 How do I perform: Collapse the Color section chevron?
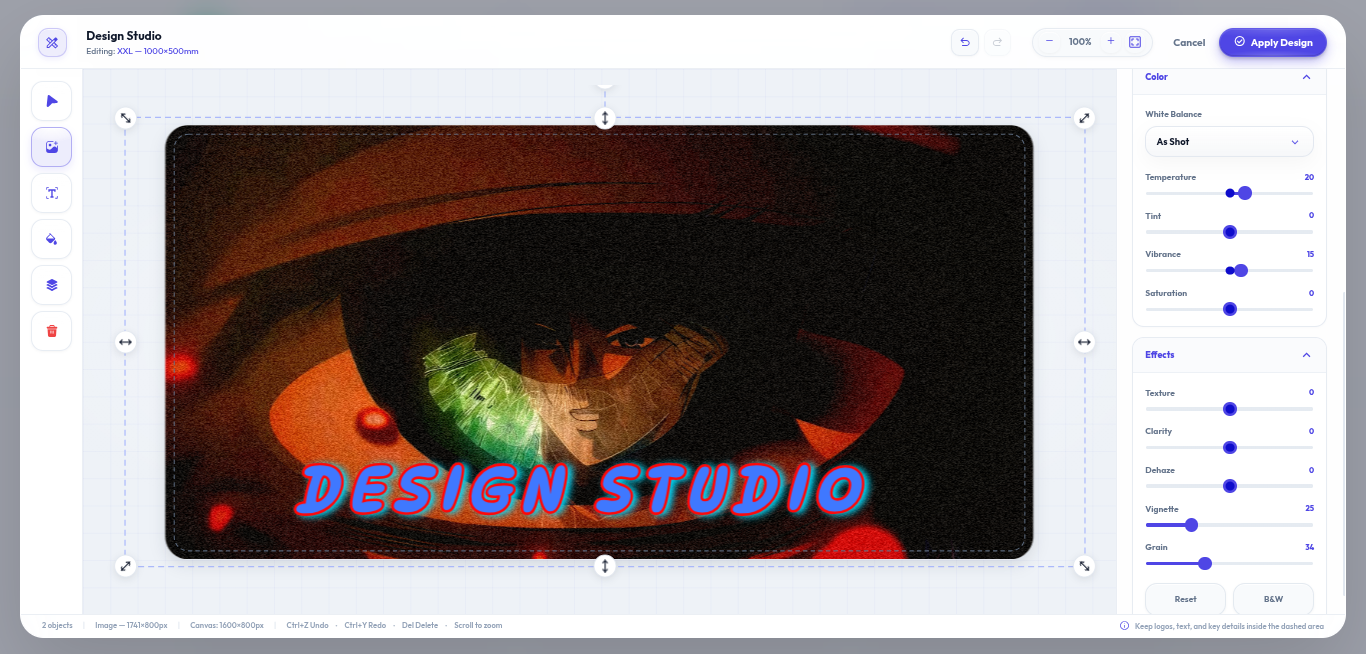[x=1306, y=77]
